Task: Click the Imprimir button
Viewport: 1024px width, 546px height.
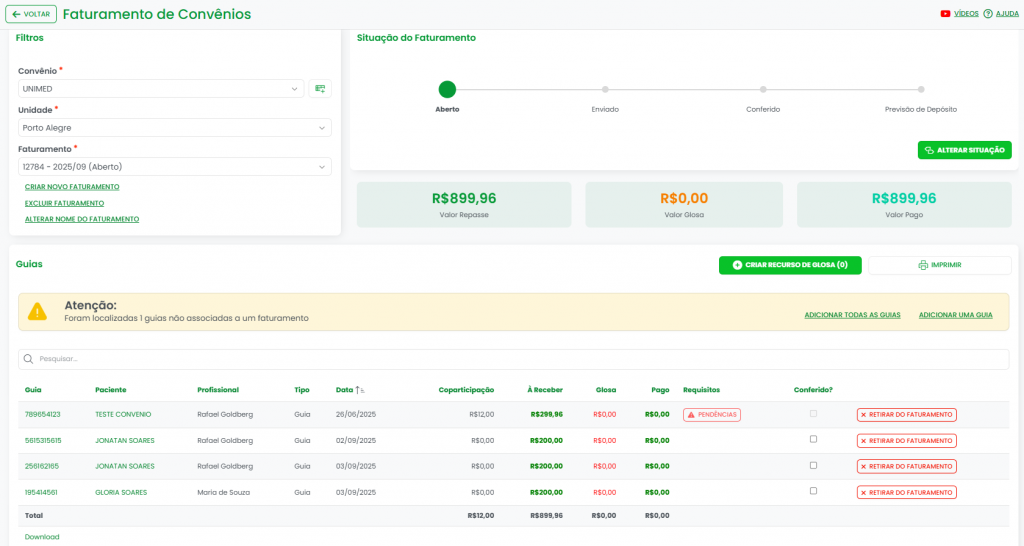Action: point(939,265)
